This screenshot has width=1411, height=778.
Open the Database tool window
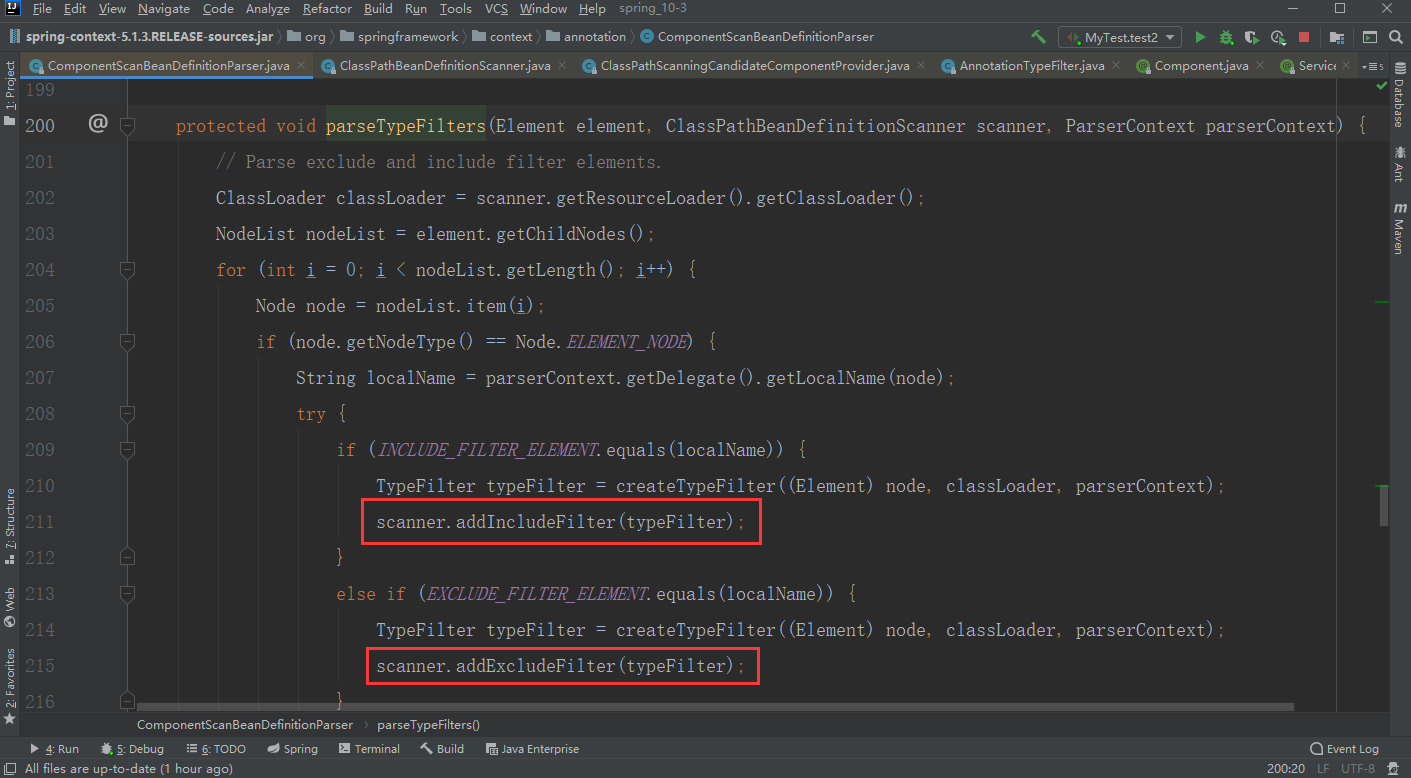click(1399, 94)
